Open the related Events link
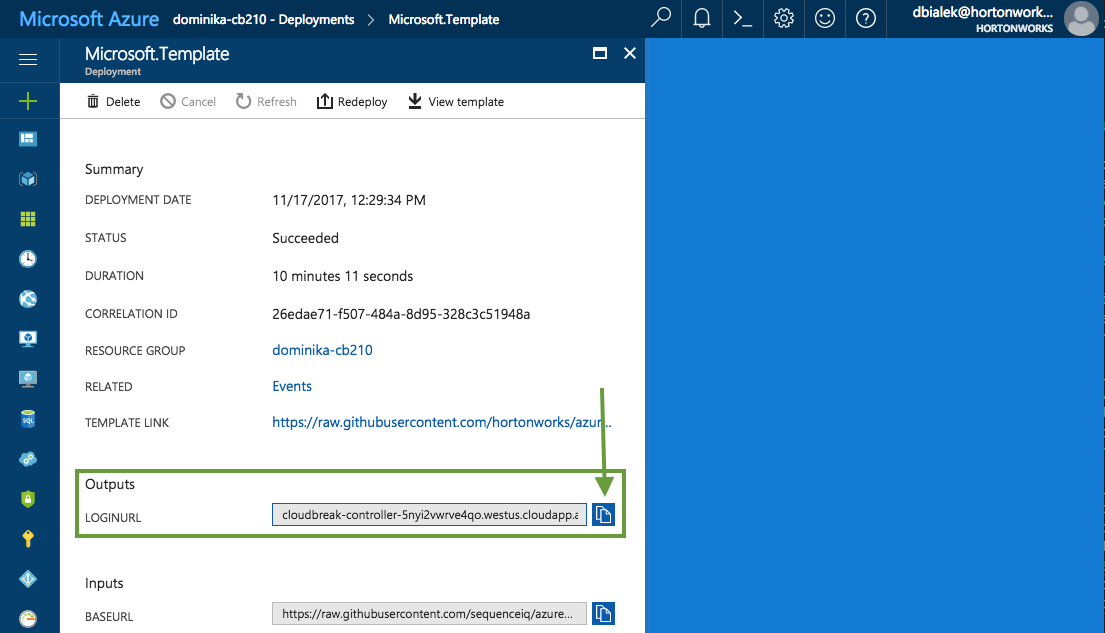 pyautogui.click(x=292, y=386)
